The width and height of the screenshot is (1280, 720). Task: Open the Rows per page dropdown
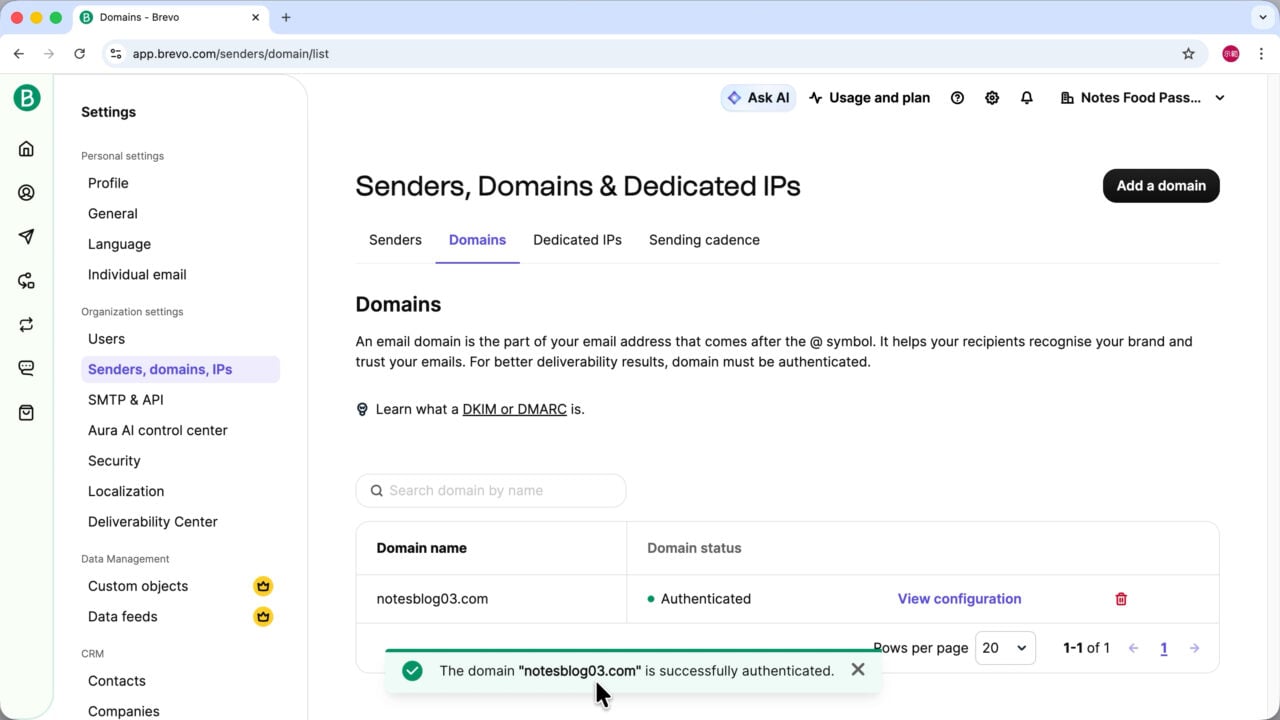[1005, 648]
